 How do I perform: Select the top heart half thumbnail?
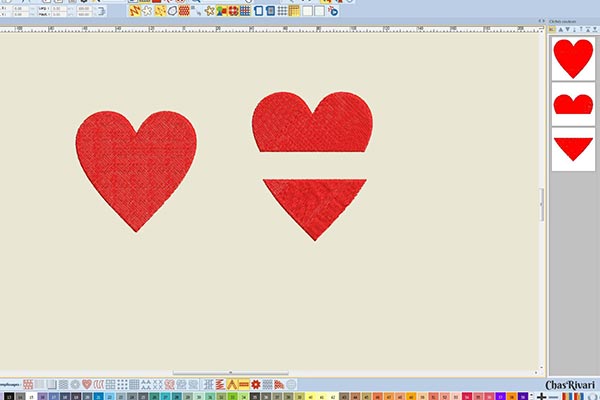[x=573, y=103]
